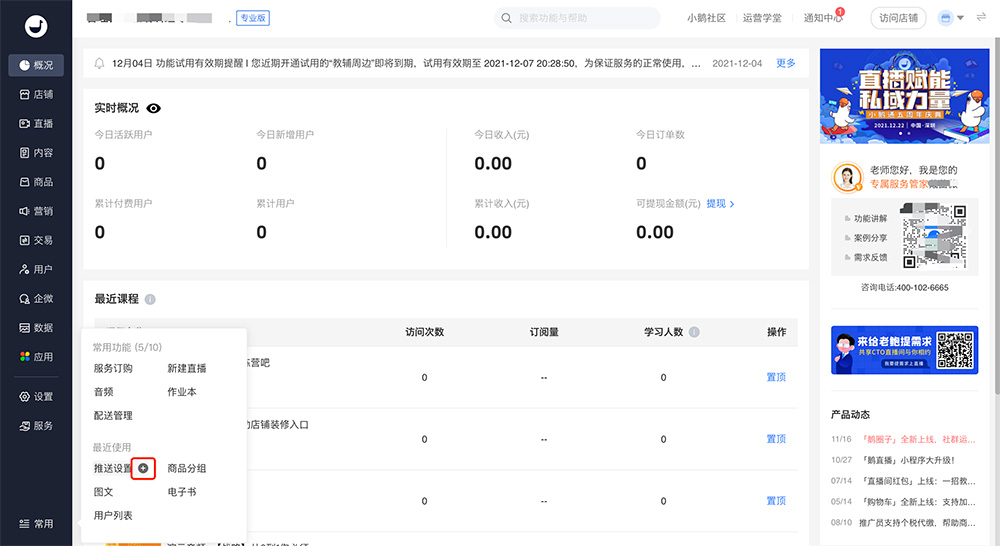Open the 营销 (Marketing) sidebar section
Viewport: 1000px width, 546px height.
[36, 211]
